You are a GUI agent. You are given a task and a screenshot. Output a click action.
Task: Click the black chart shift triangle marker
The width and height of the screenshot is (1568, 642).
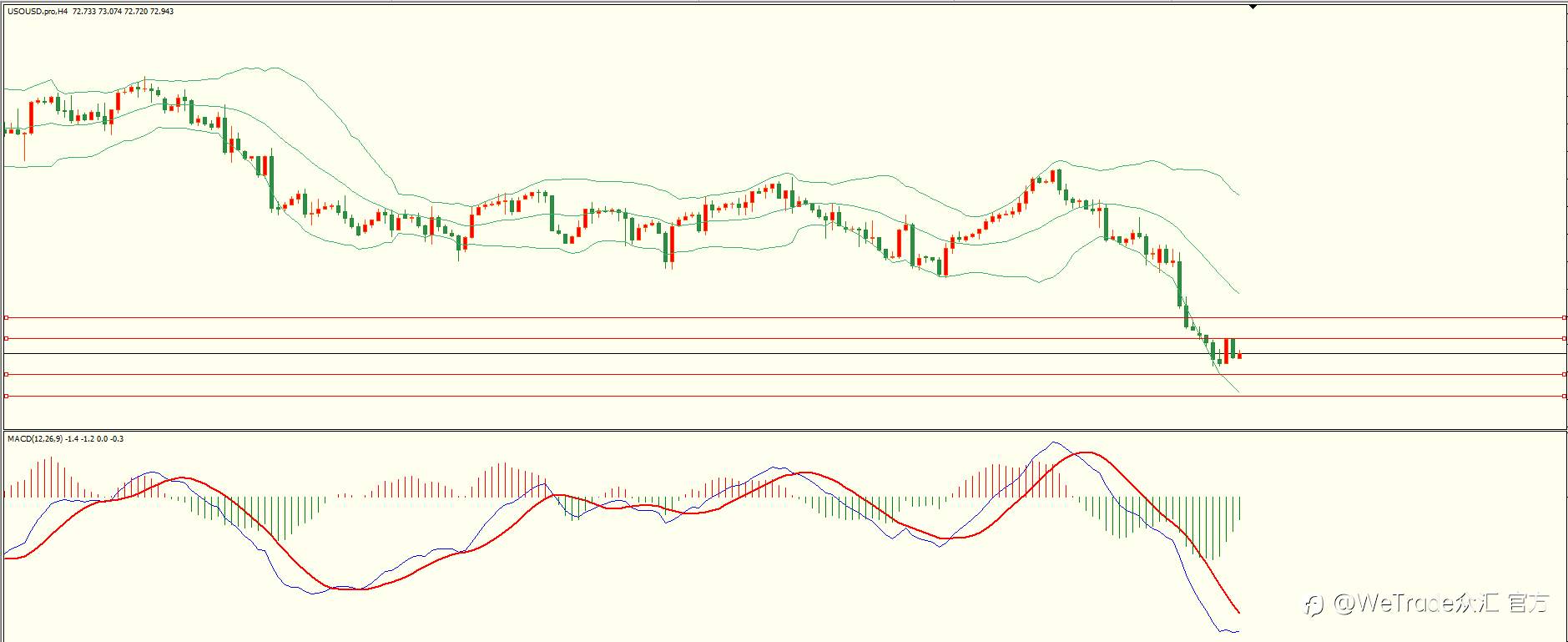1253,7
